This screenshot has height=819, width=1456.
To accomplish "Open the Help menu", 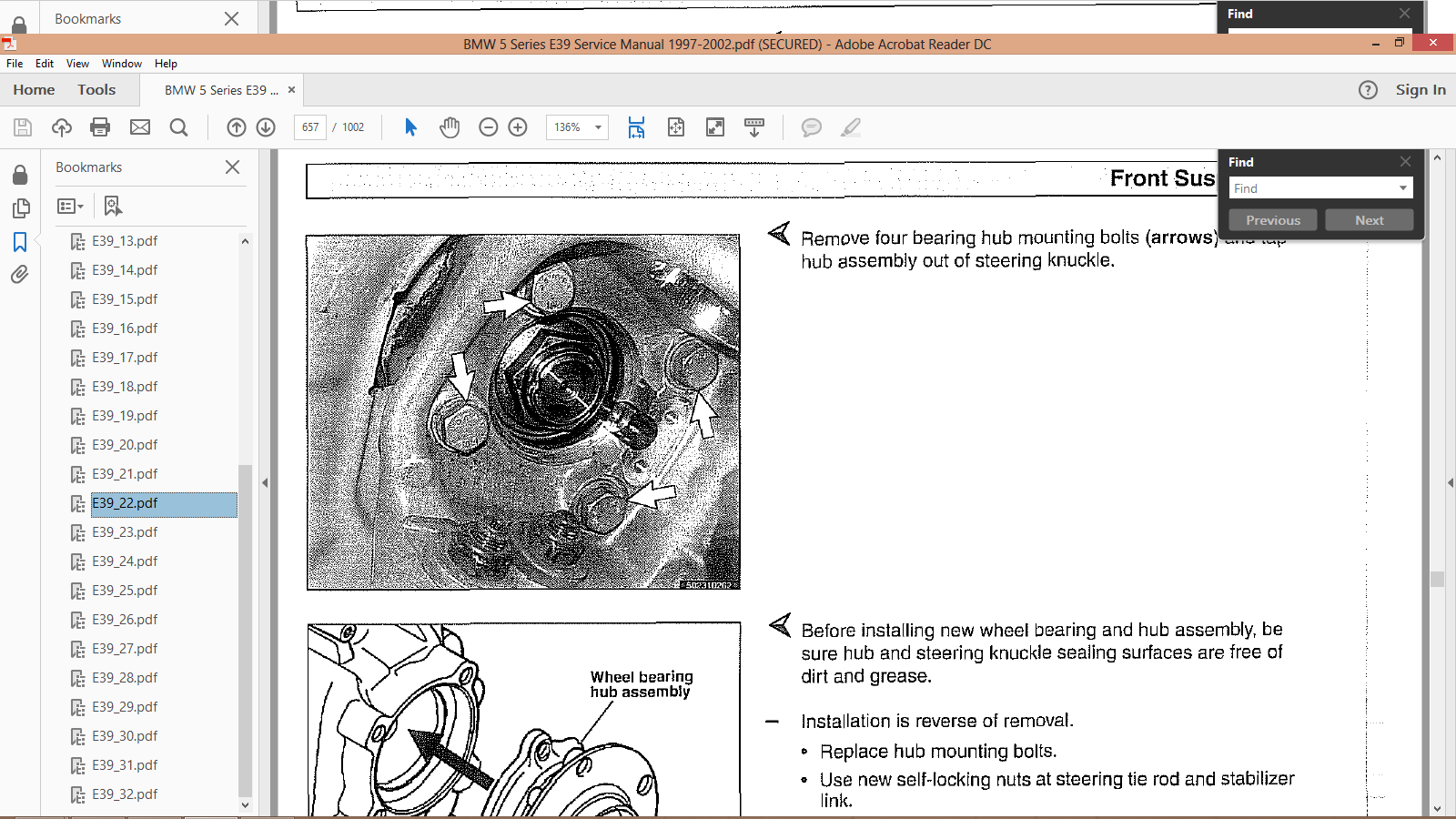I will [x=166, y=64].
